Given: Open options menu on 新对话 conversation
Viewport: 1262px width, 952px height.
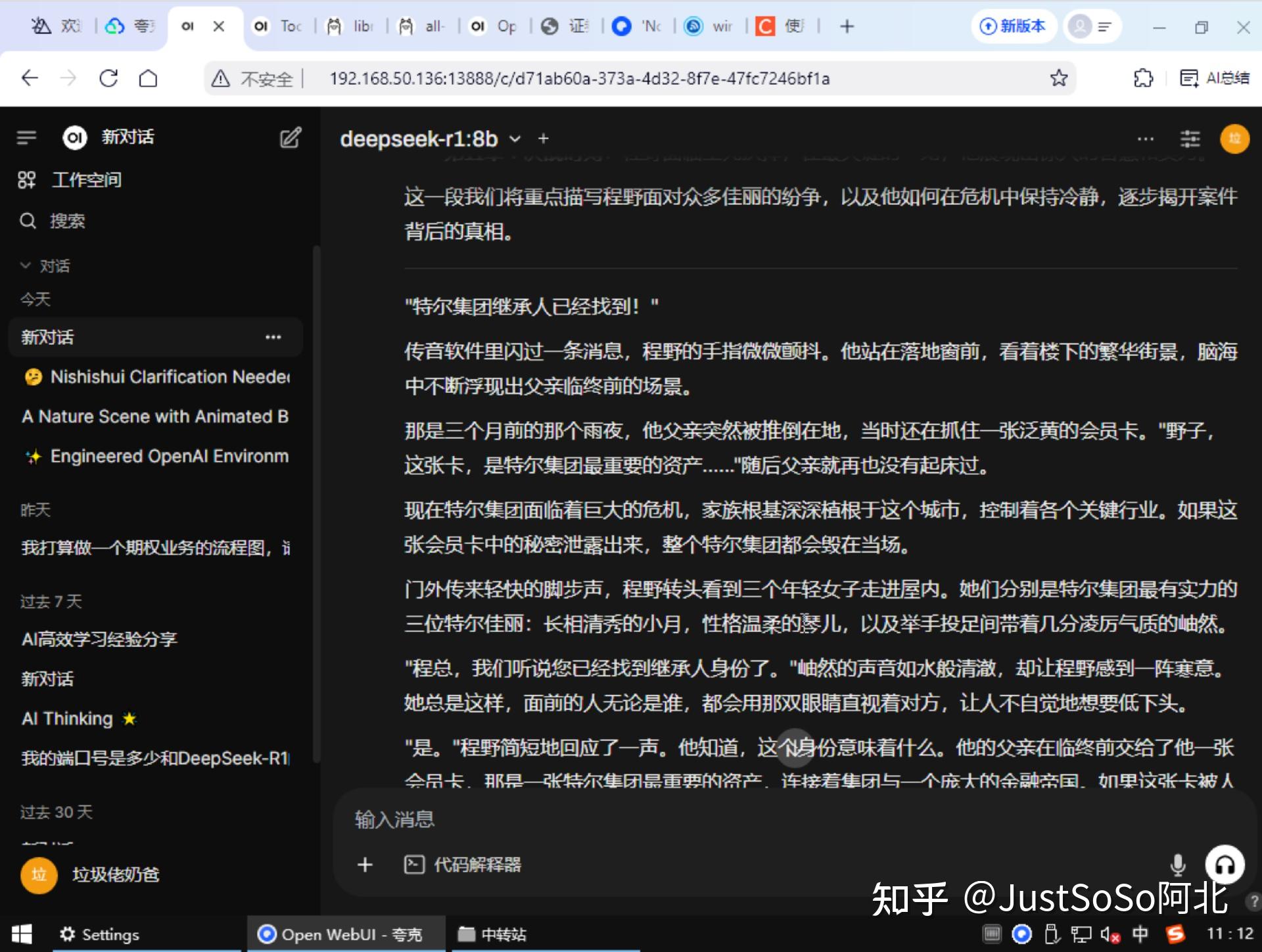Looking at the screenshot, I should [x=273, y=337].
